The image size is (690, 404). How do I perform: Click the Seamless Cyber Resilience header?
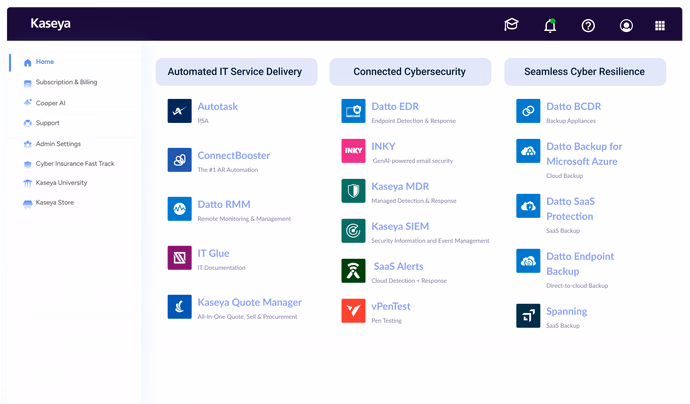pyautogui.click(x=585, y=72)
